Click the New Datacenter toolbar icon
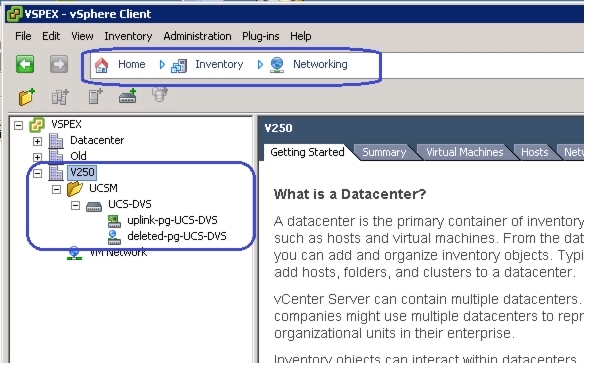Viewport: 593px width, 375px height. pyautogui.click(x=60, y=97)
